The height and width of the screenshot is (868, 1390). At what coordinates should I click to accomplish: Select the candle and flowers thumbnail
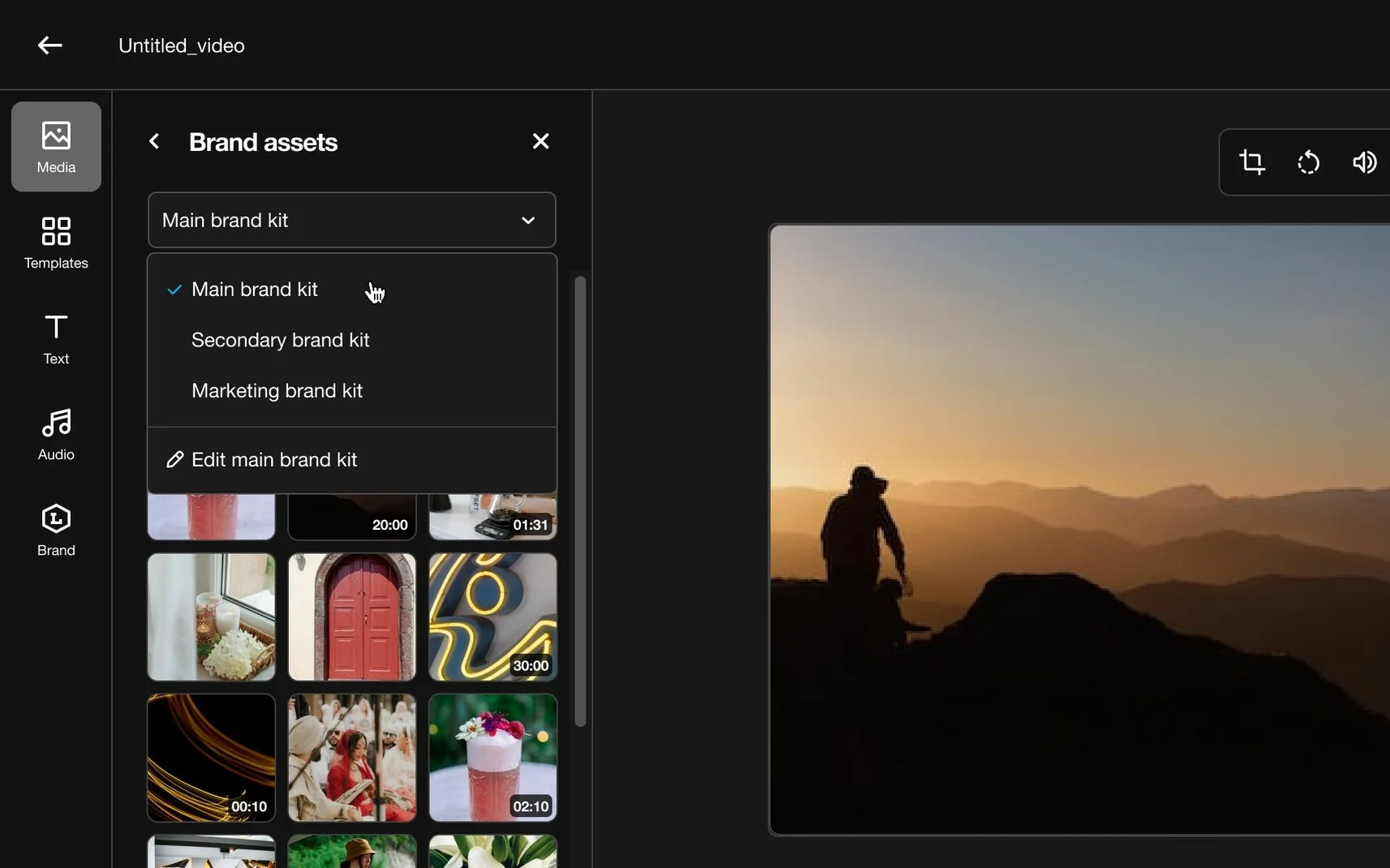(211, 617)
